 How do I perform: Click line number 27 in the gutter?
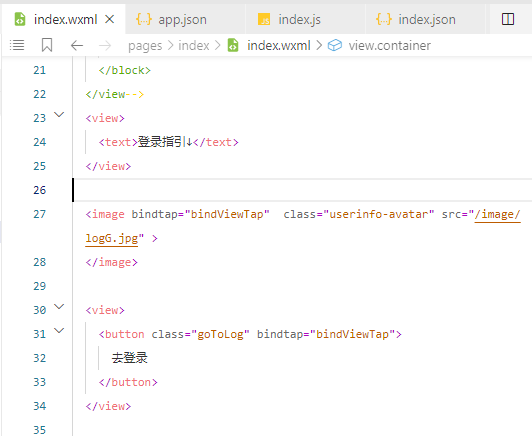[40, 214]
